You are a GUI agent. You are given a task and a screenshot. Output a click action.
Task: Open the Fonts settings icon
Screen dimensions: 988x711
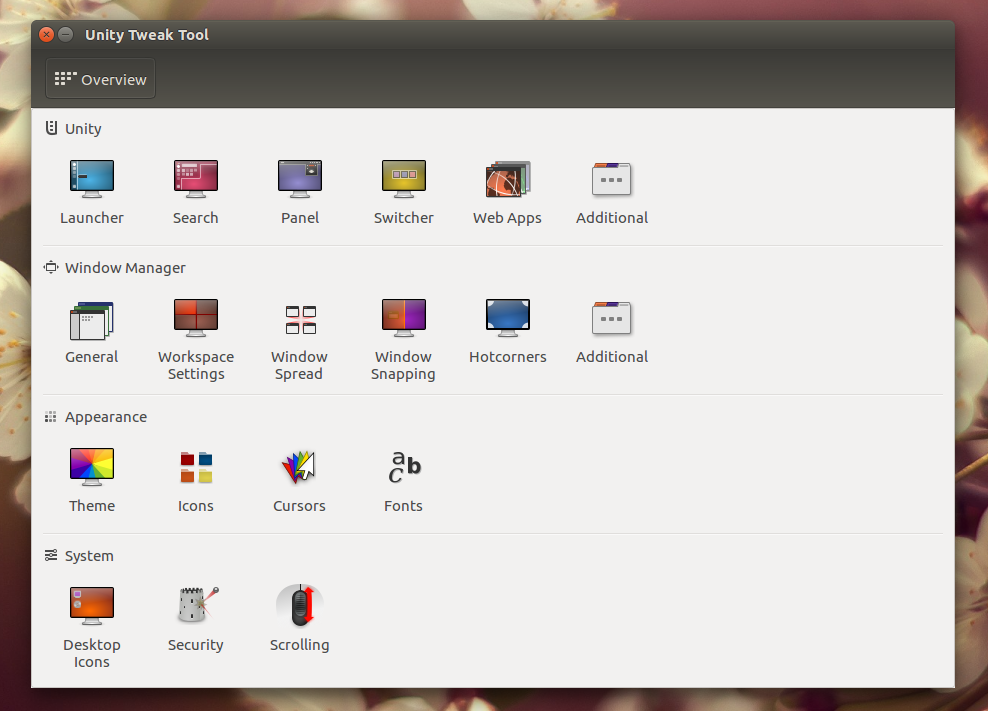[404, 467]
